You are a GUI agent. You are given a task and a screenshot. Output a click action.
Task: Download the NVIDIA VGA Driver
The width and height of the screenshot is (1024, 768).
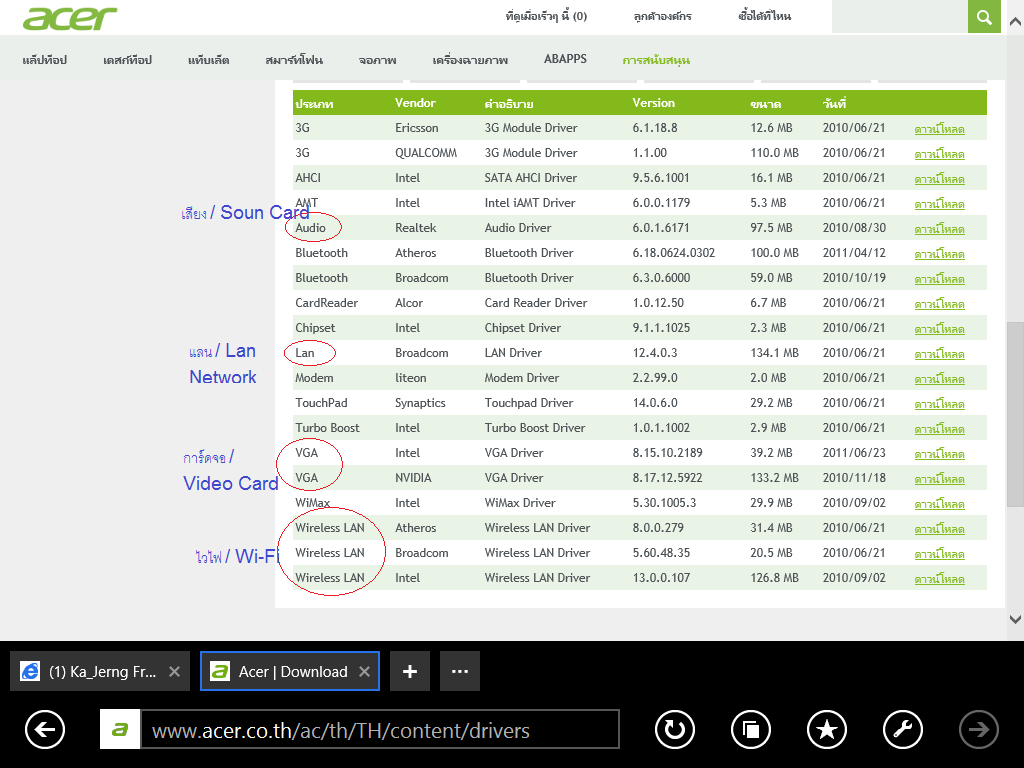(939, 479)
